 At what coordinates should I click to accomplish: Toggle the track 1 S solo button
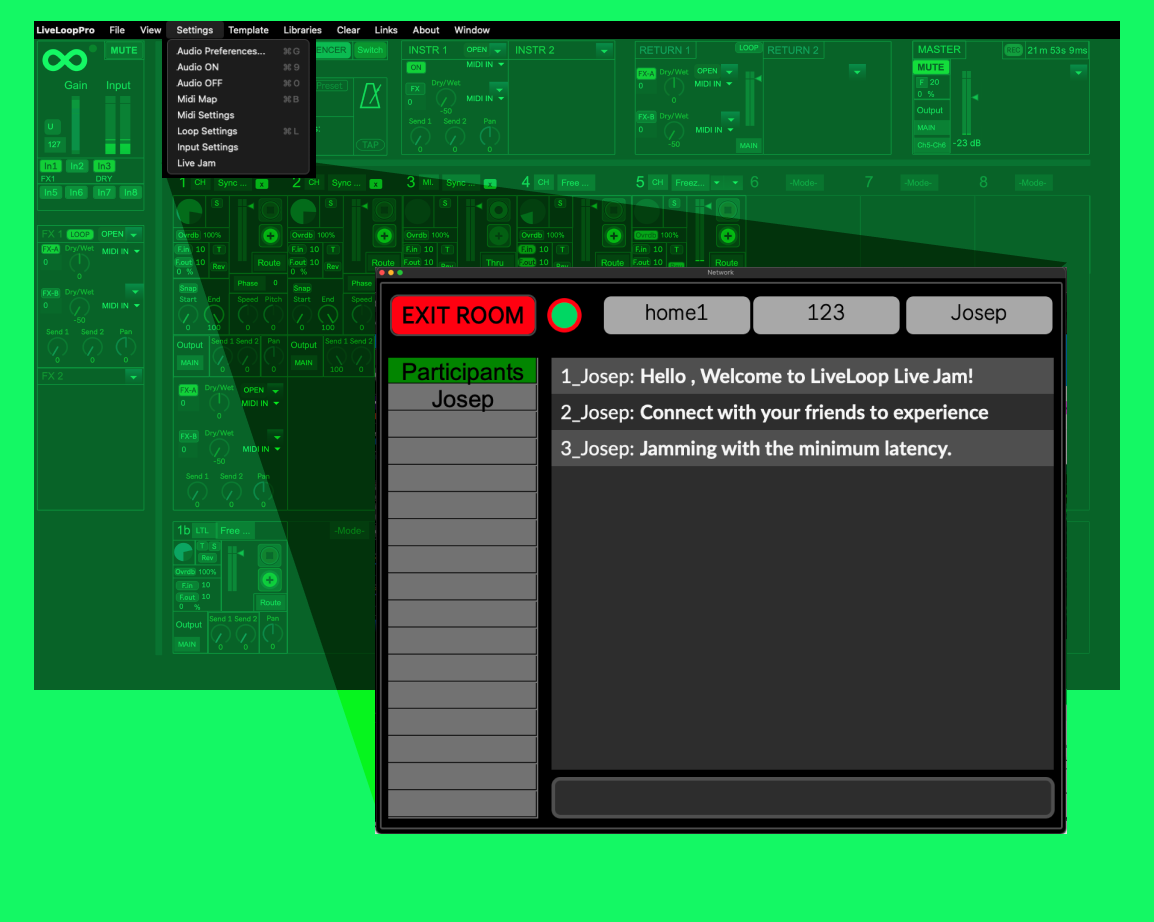click(216, 203)
